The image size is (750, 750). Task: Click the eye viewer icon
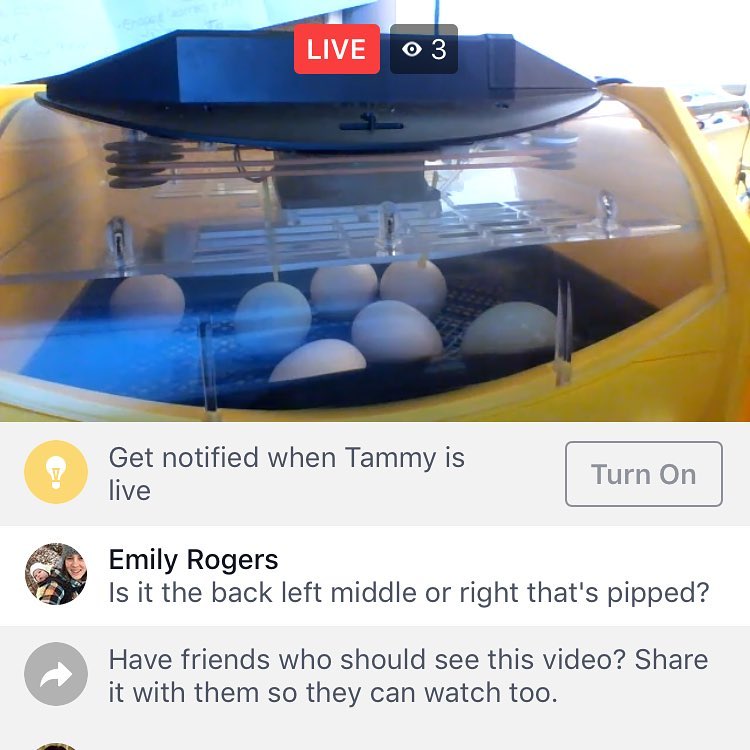[x=412, y=49]
